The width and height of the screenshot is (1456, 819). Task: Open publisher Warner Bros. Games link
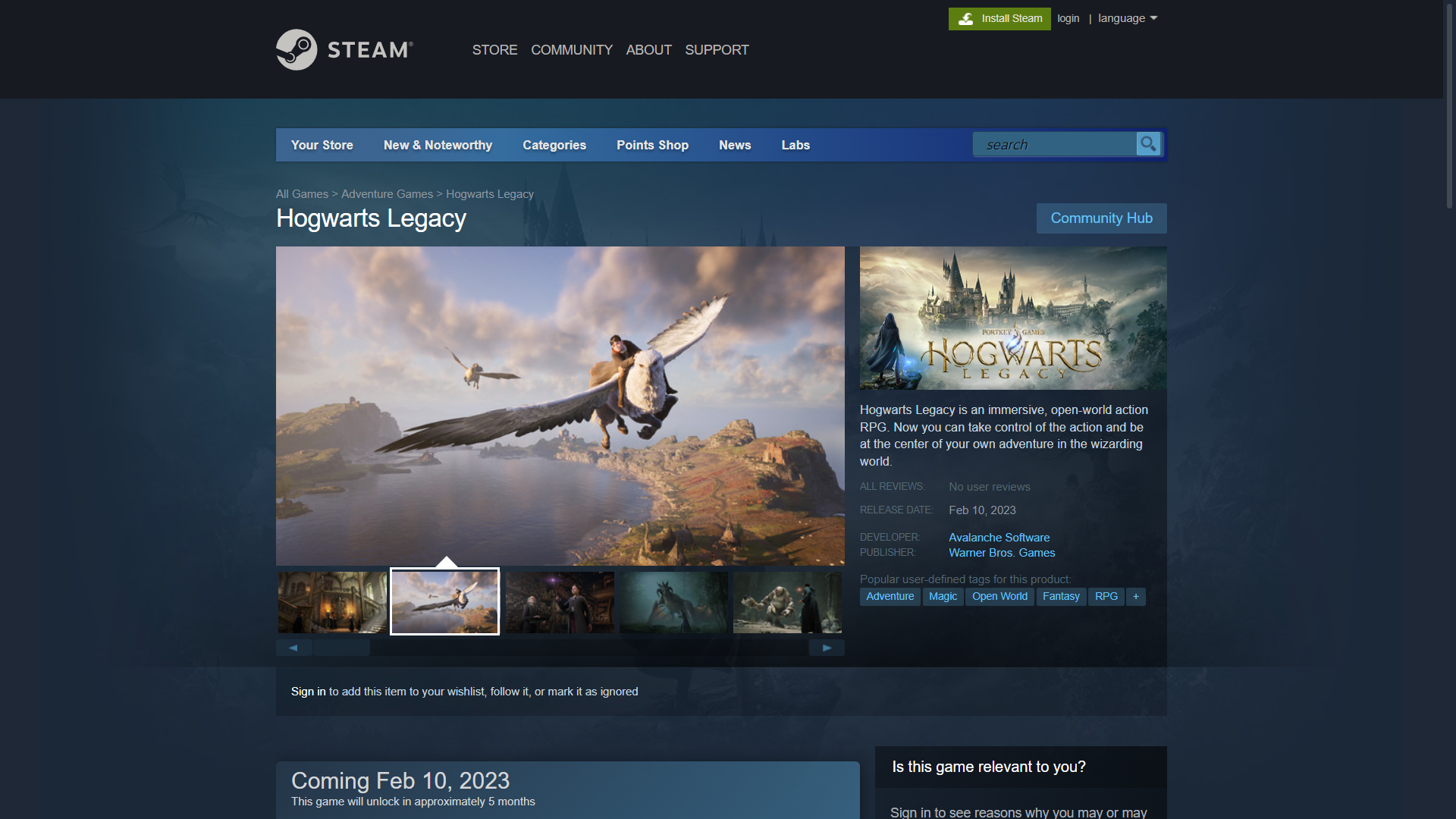(1002, 553)
